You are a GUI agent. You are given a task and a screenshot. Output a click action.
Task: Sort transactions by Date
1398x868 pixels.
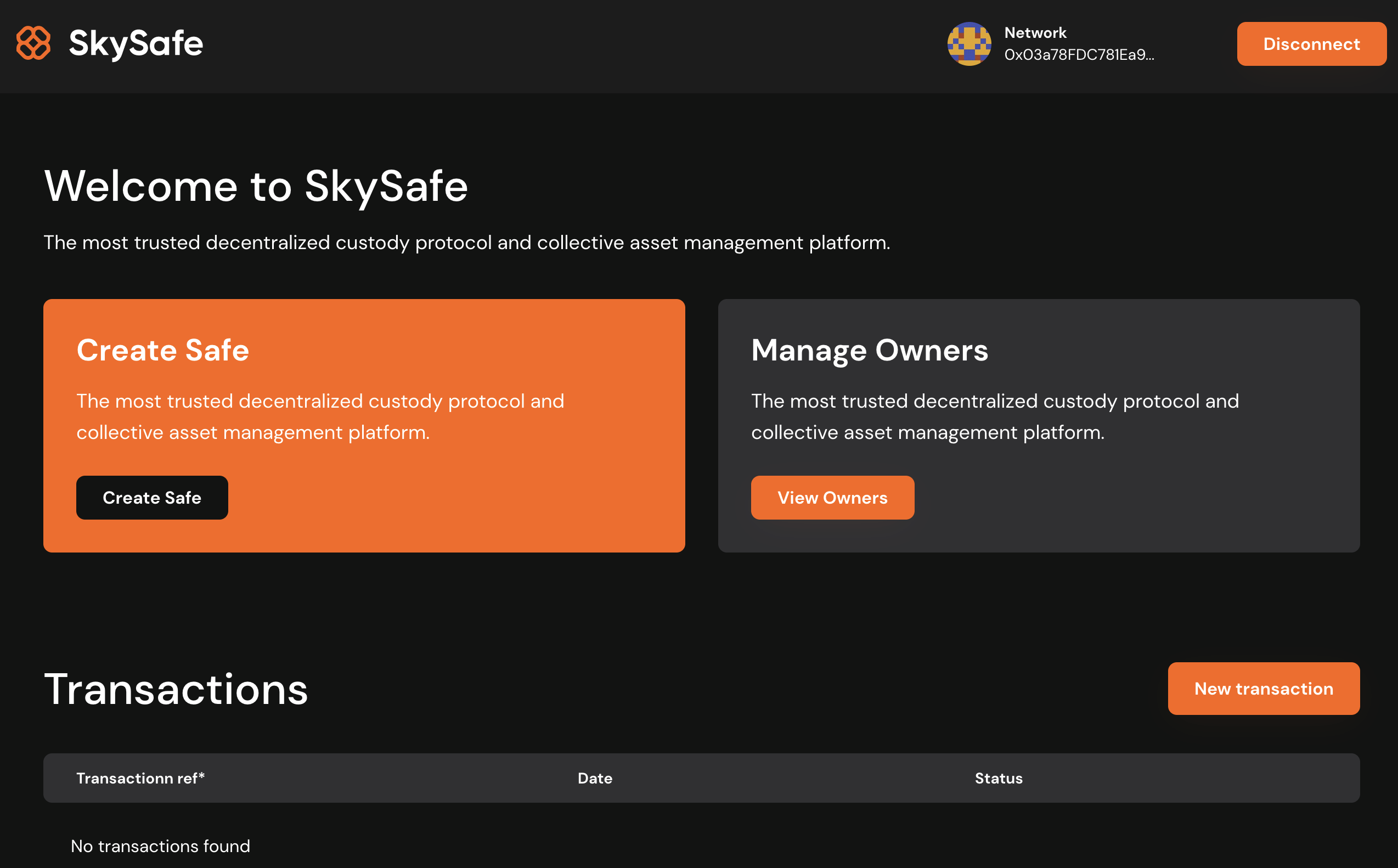595,778
